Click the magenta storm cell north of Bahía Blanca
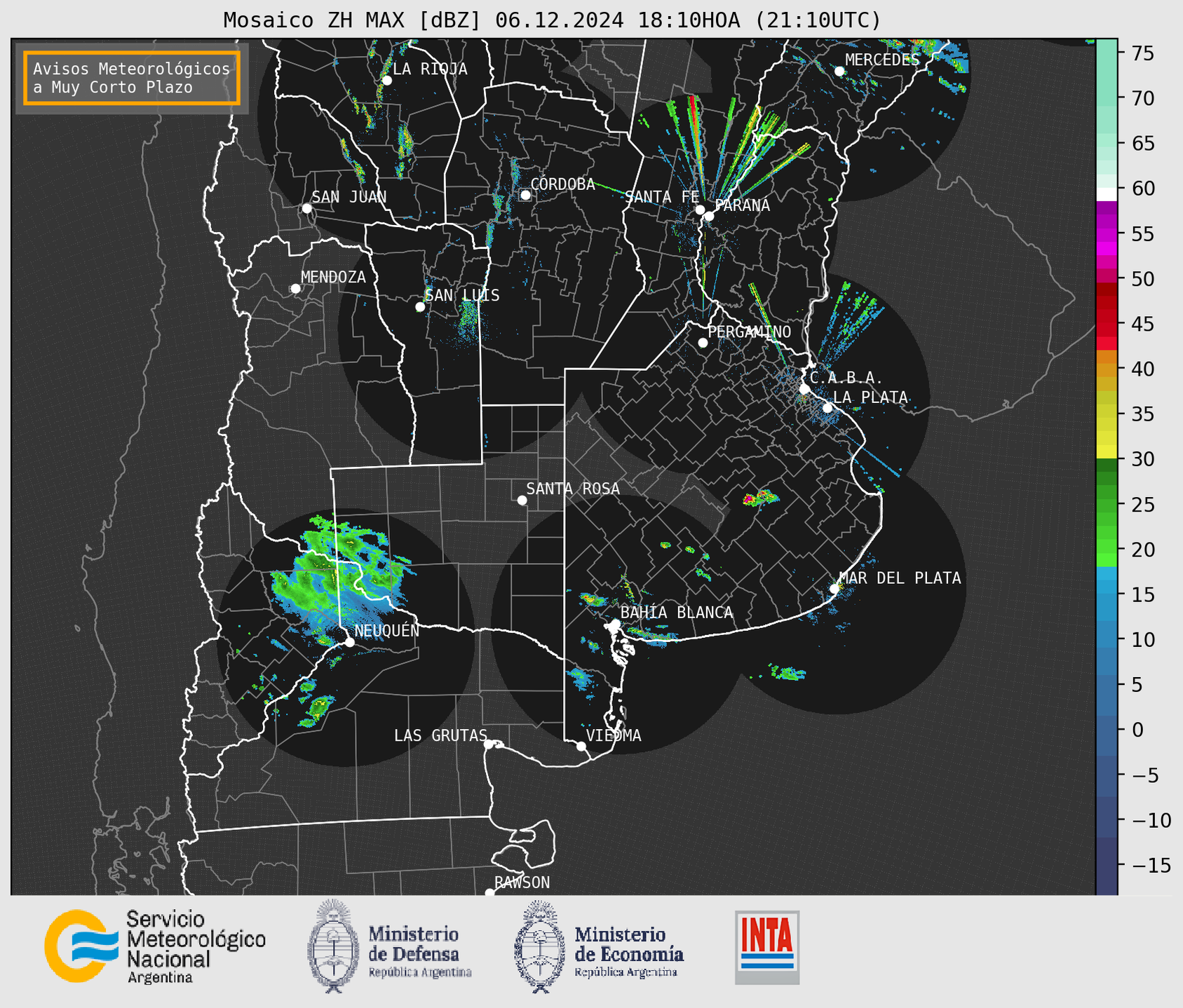The width and height of the screenshot is (1183, 1008). point(749,499)
